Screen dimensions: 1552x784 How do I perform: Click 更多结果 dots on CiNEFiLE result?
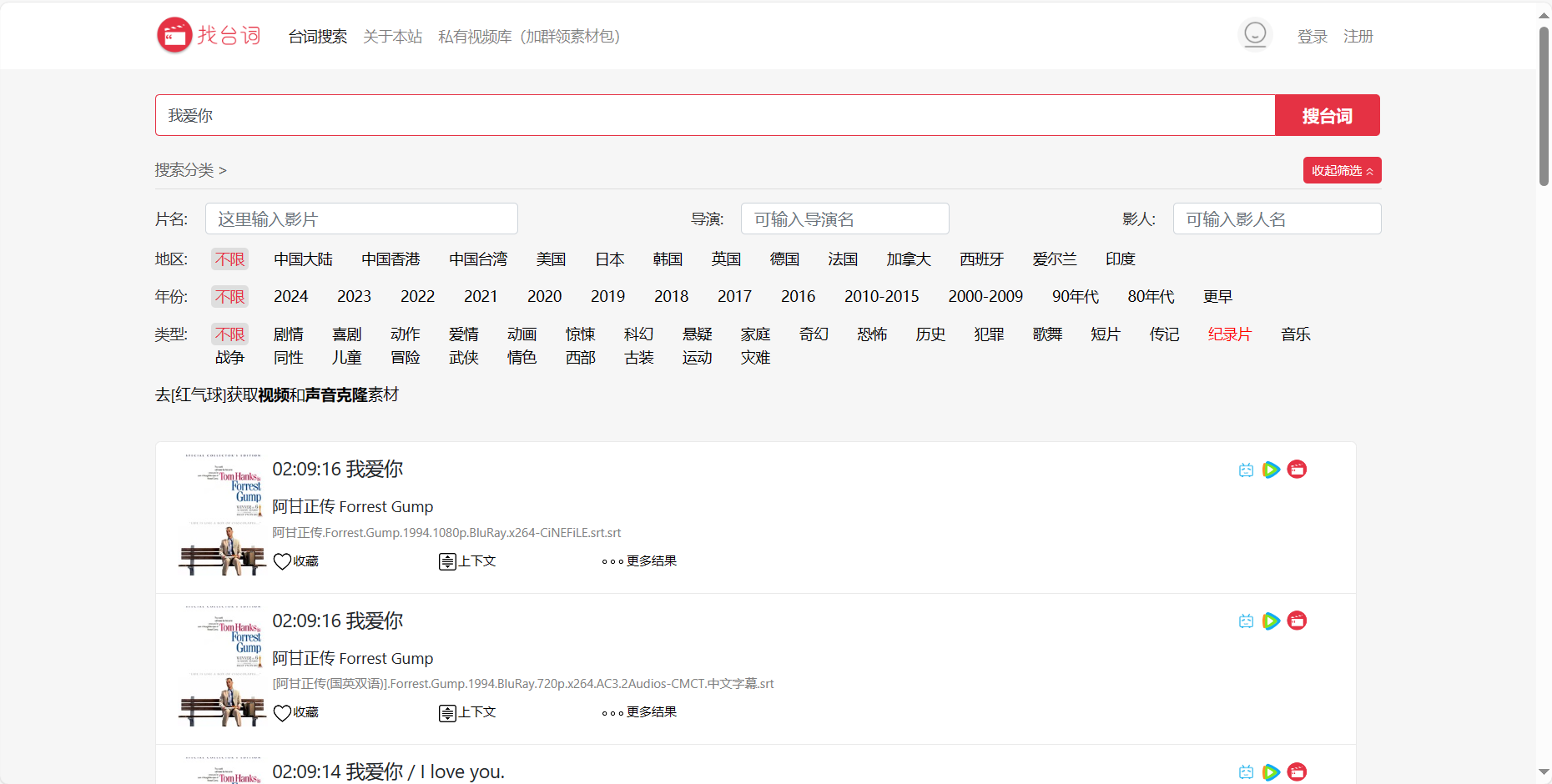612,561
